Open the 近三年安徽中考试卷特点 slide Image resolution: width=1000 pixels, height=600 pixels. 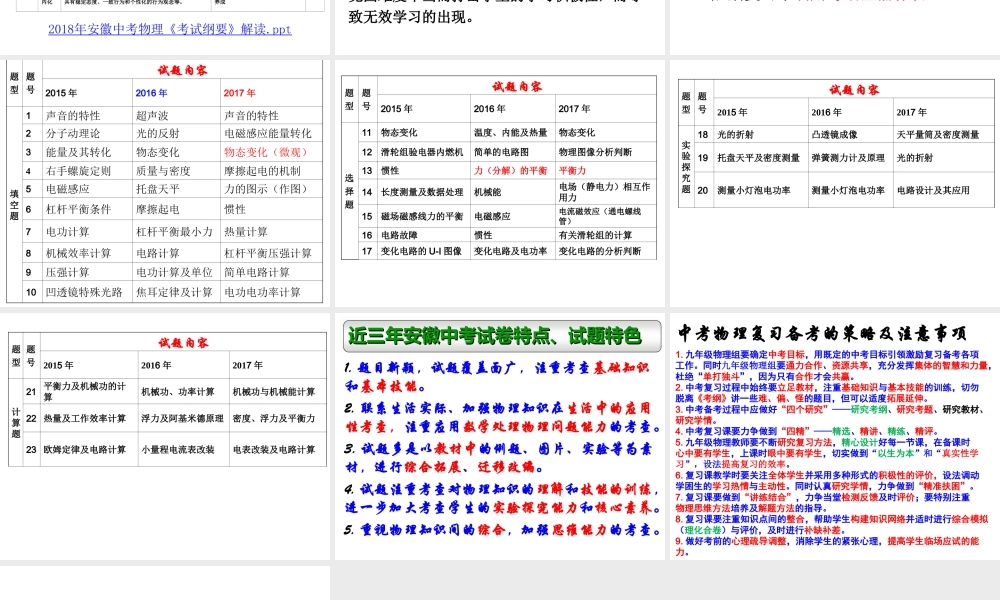pyautogui.click(x=499, y=436)
